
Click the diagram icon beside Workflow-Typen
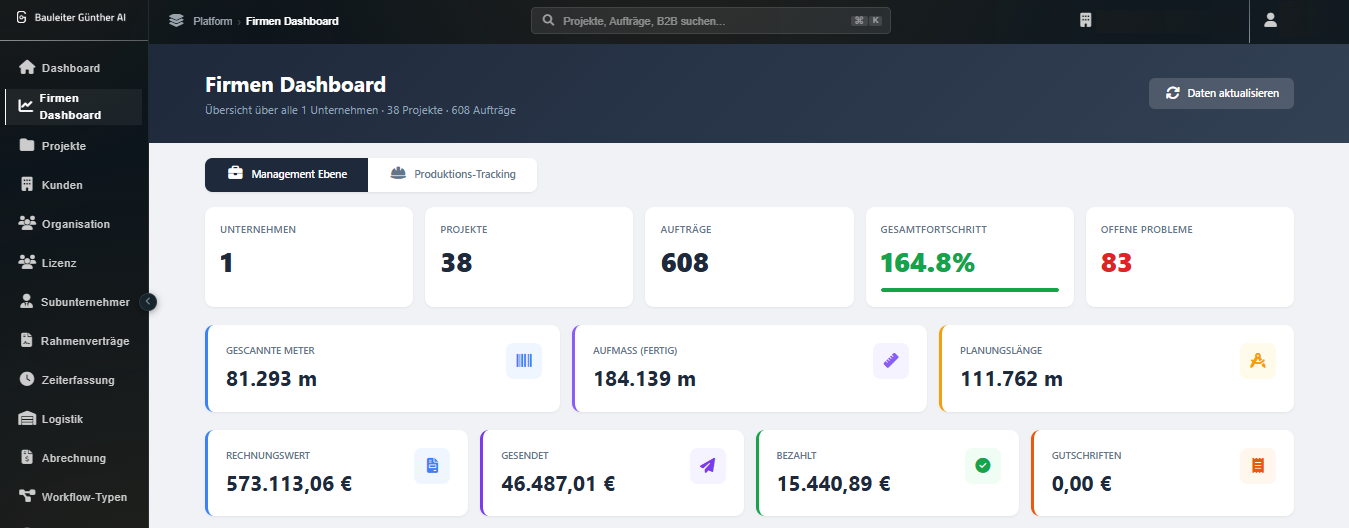(27, 497)
